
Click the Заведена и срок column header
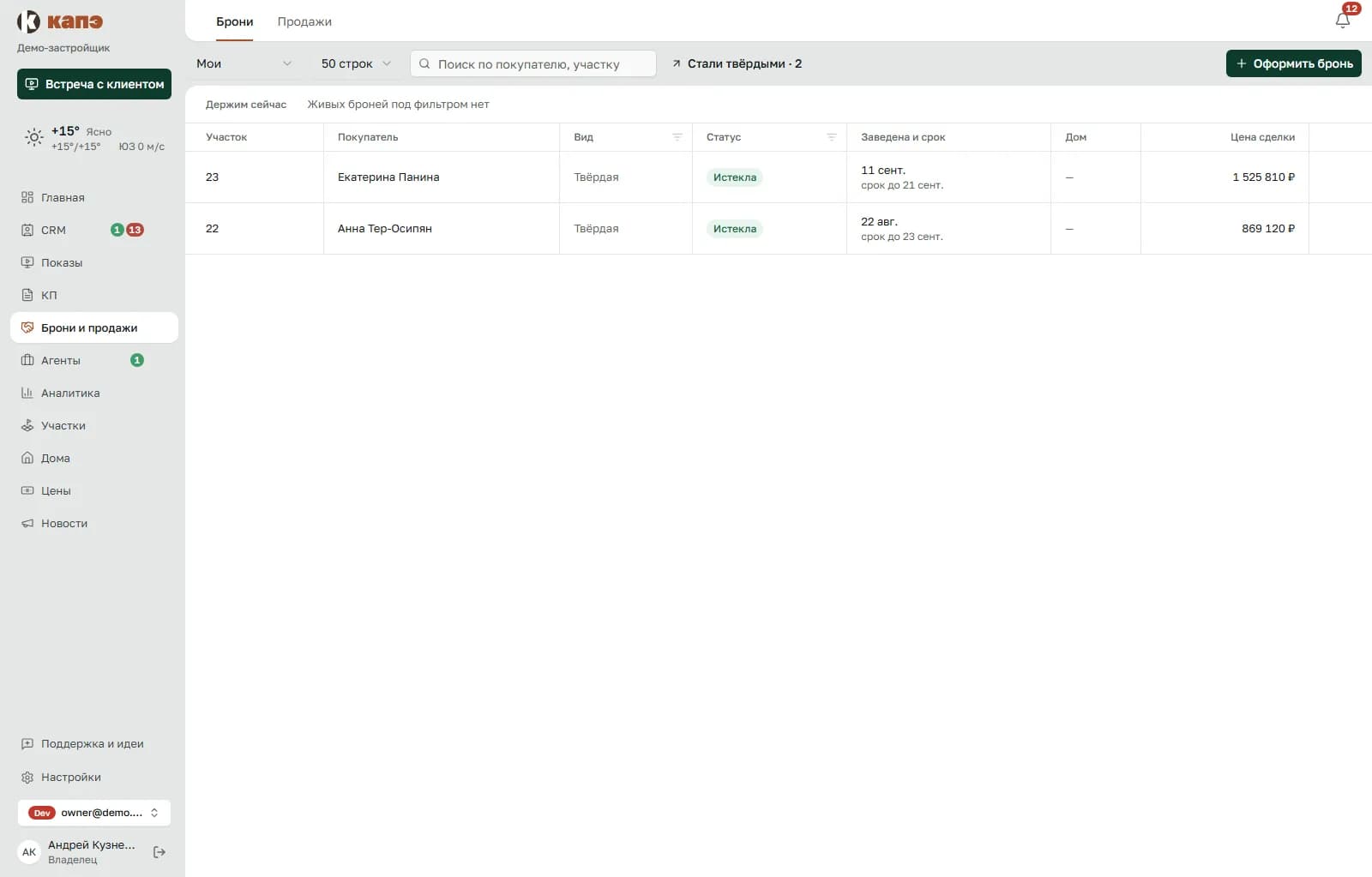coord(903,137)
